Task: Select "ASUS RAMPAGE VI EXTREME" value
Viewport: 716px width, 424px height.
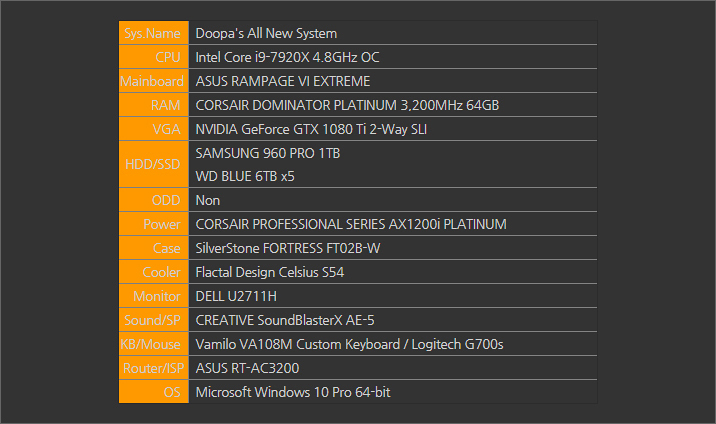Action: point(283,81)
